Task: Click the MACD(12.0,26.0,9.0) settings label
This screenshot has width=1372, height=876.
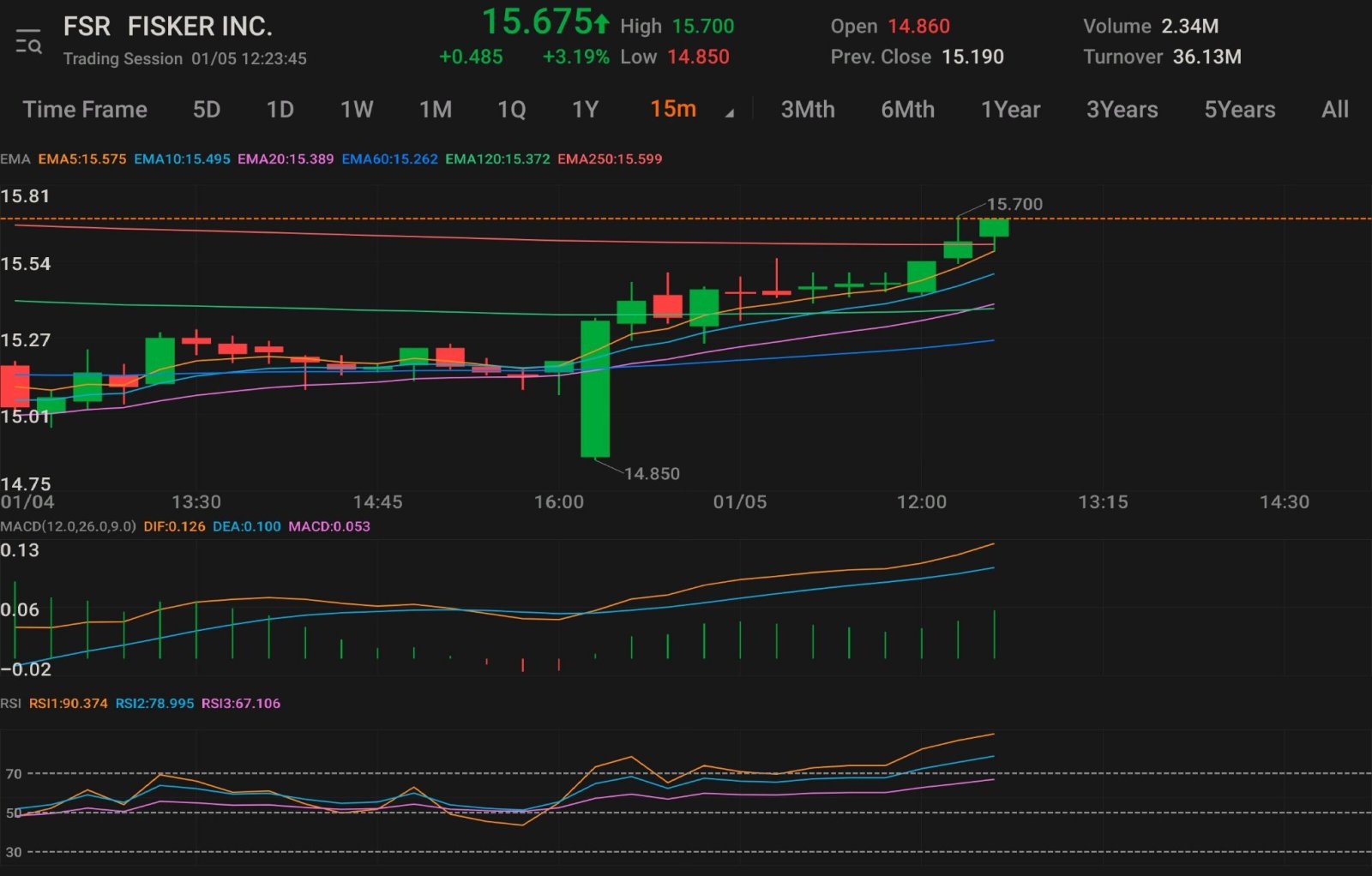Action: [69, 526]
